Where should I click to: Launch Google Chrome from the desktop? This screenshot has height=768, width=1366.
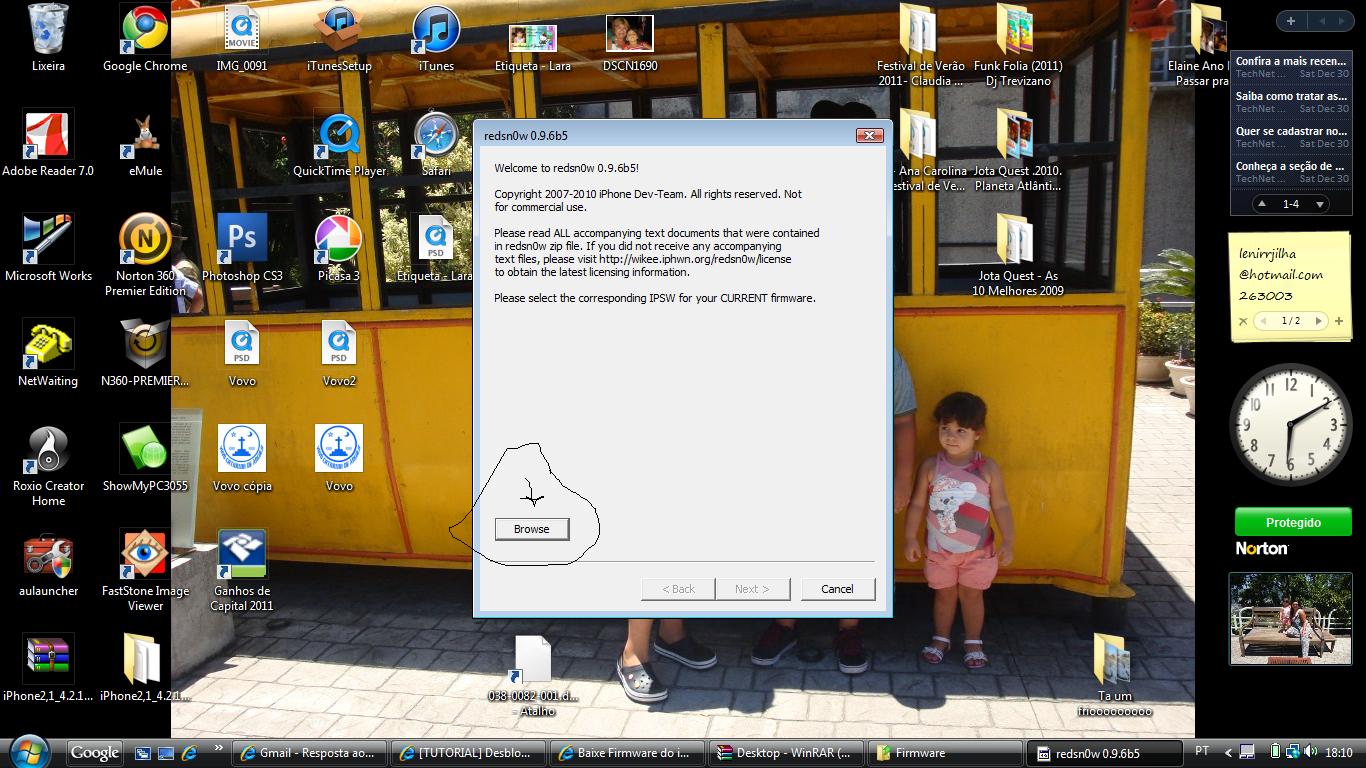(145, 38)
